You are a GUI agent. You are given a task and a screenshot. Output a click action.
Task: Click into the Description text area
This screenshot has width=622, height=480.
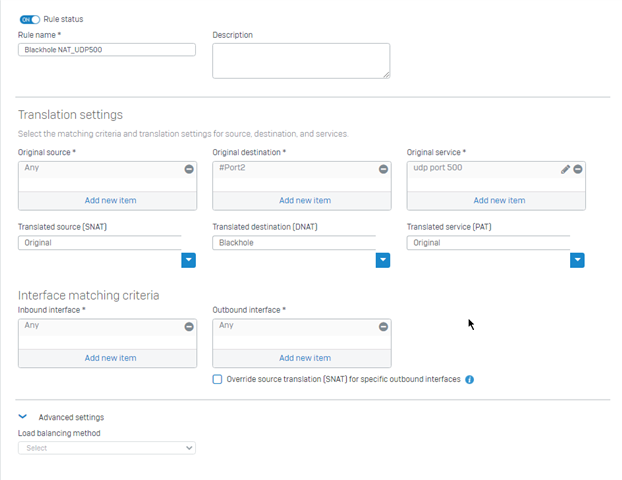301,61
